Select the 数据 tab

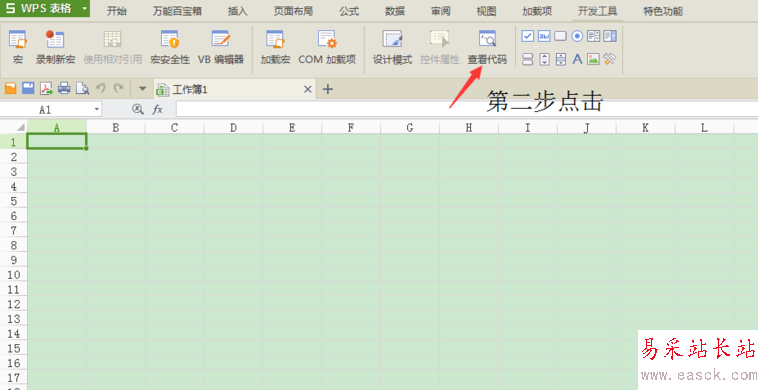click(x=395, y=11)
